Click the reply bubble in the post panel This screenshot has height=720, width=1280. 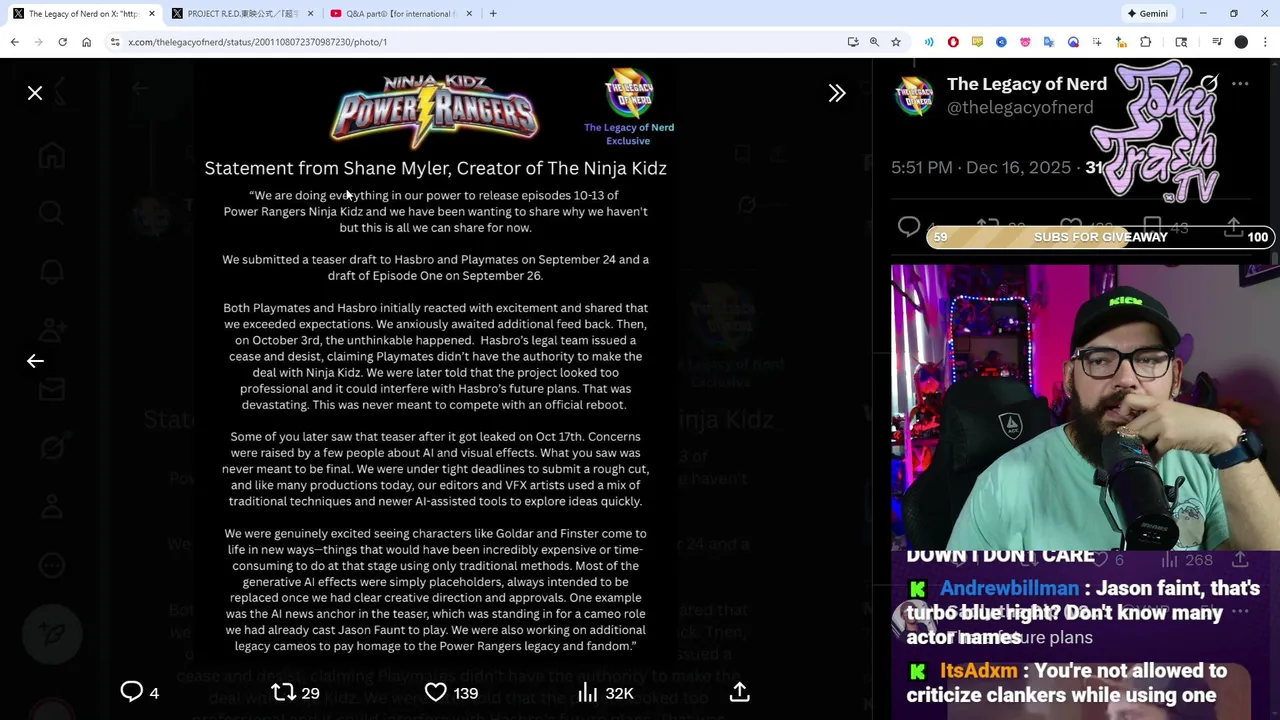point(908,227)
